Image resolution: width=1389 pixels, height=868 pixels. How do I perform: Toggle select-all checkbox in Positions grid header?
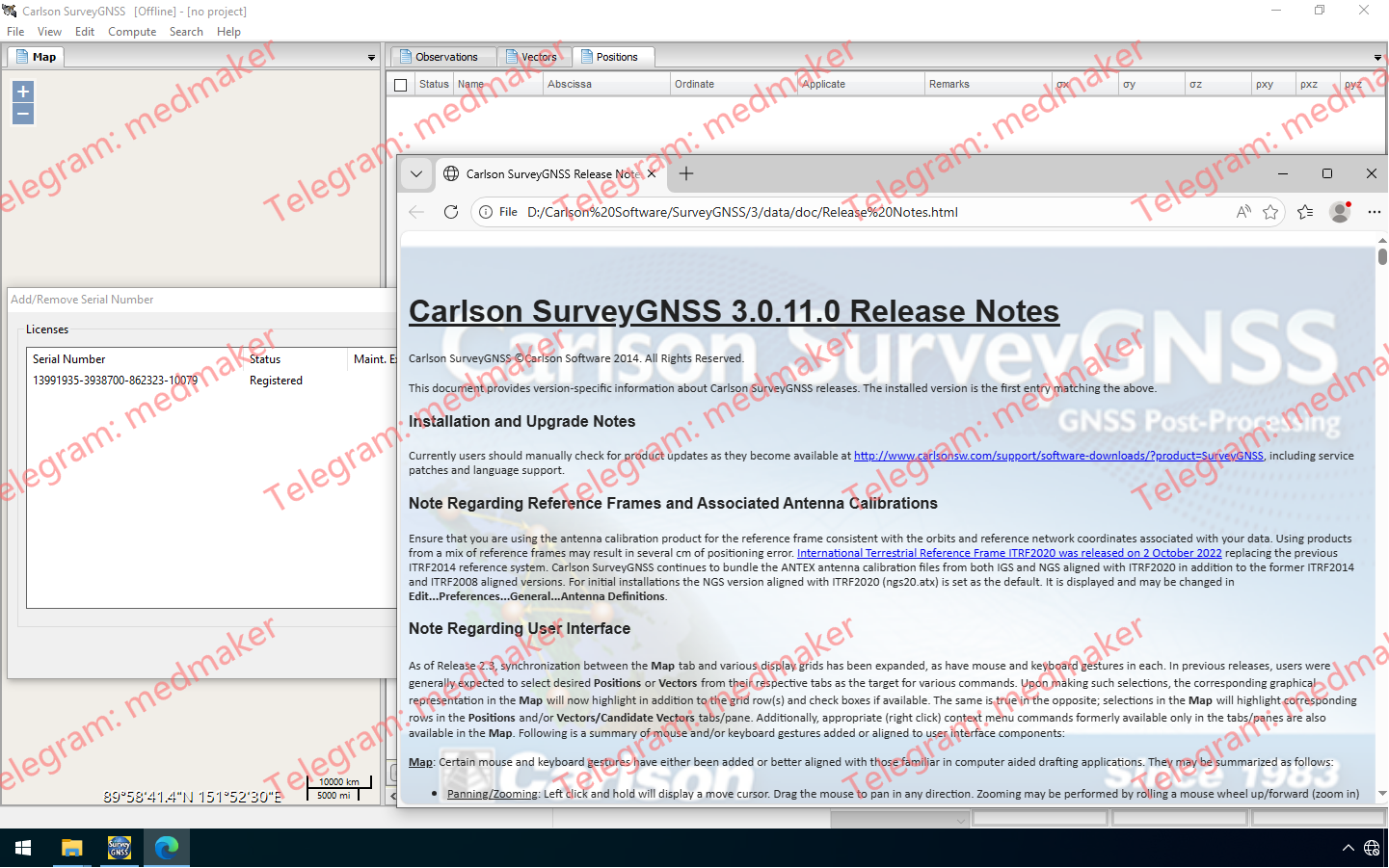coord(401,85)
